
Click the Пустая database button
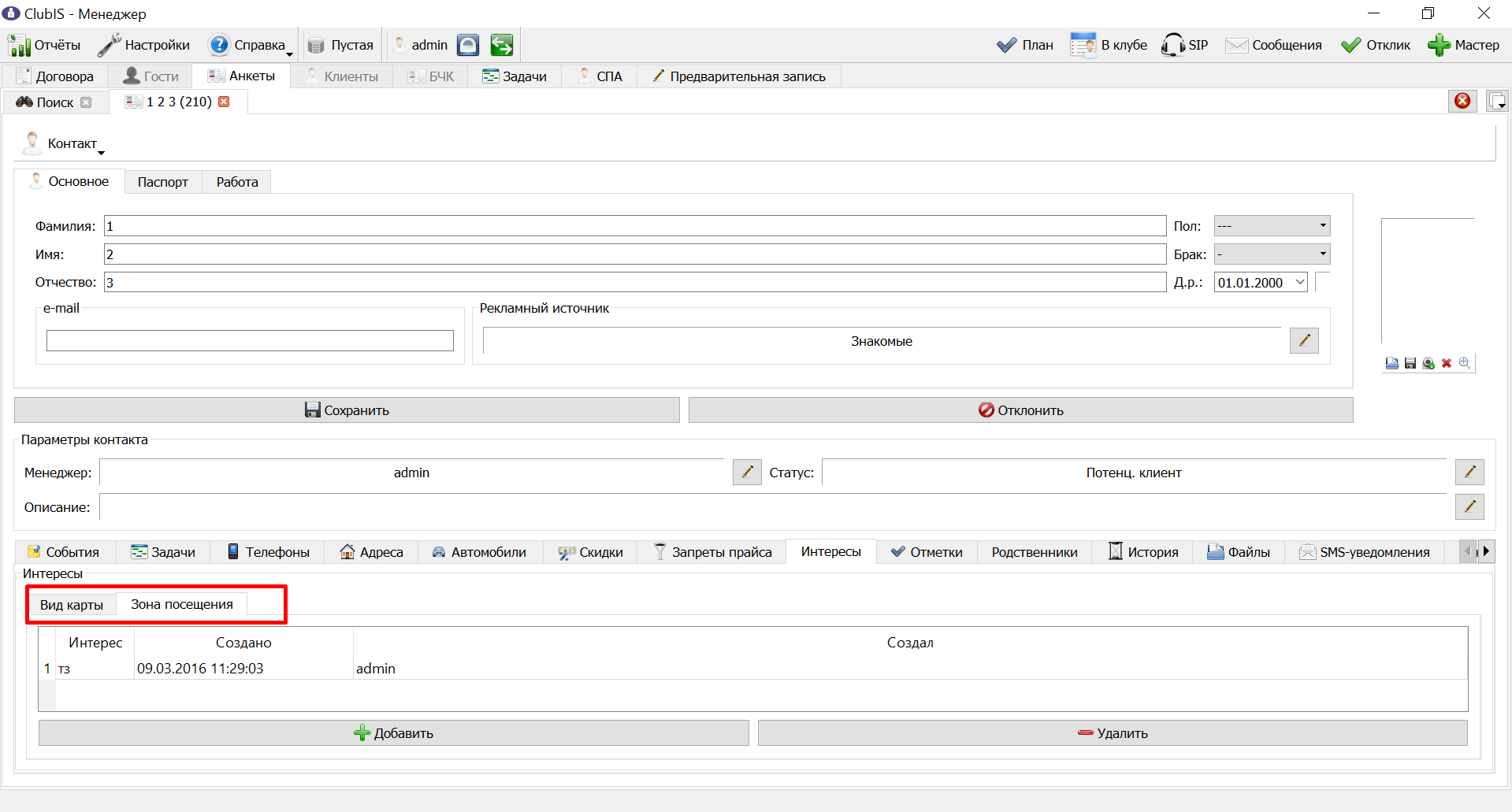tap(340, 45)
